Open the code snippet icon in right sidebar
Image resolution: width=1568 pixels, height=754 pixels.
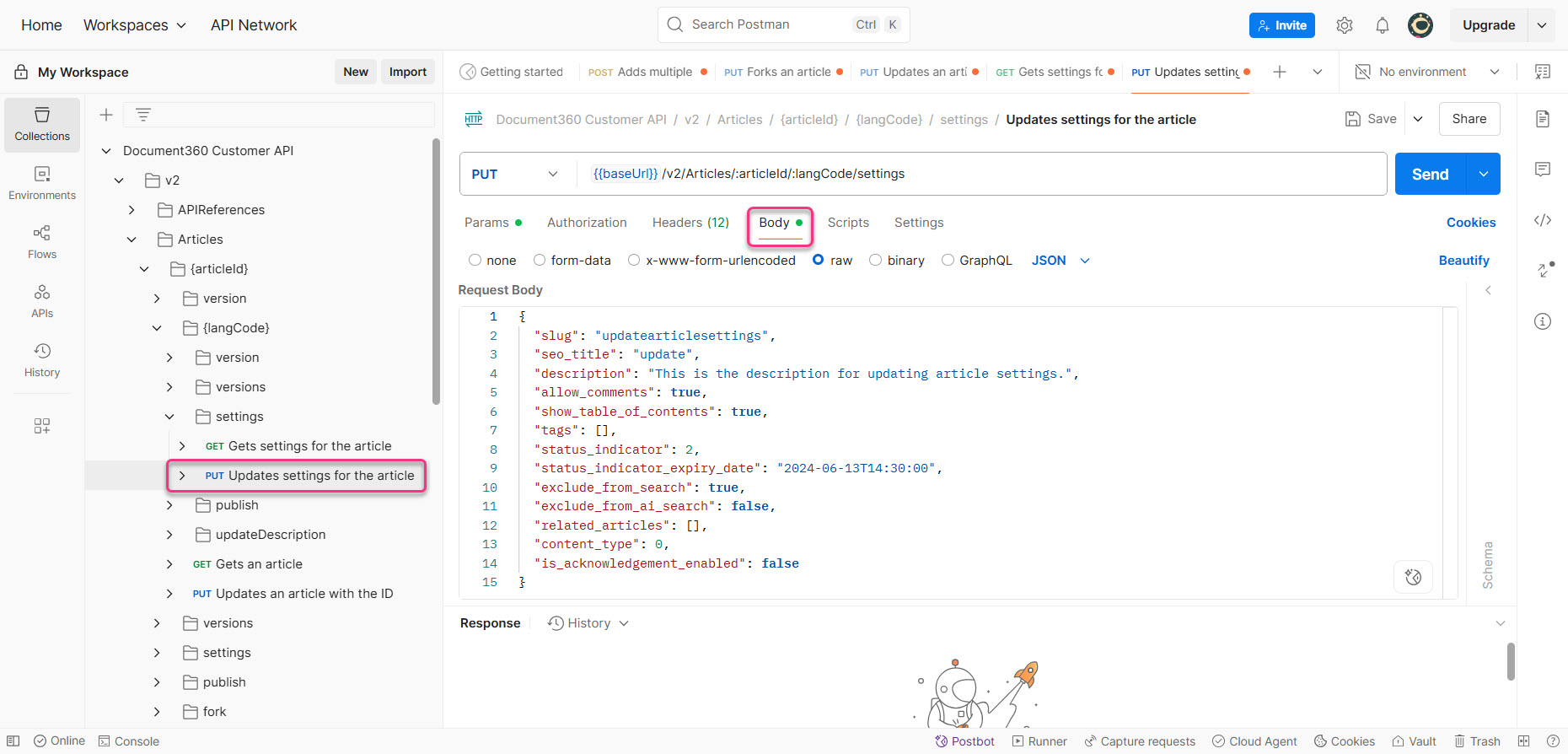click(x=1543, y=220)
